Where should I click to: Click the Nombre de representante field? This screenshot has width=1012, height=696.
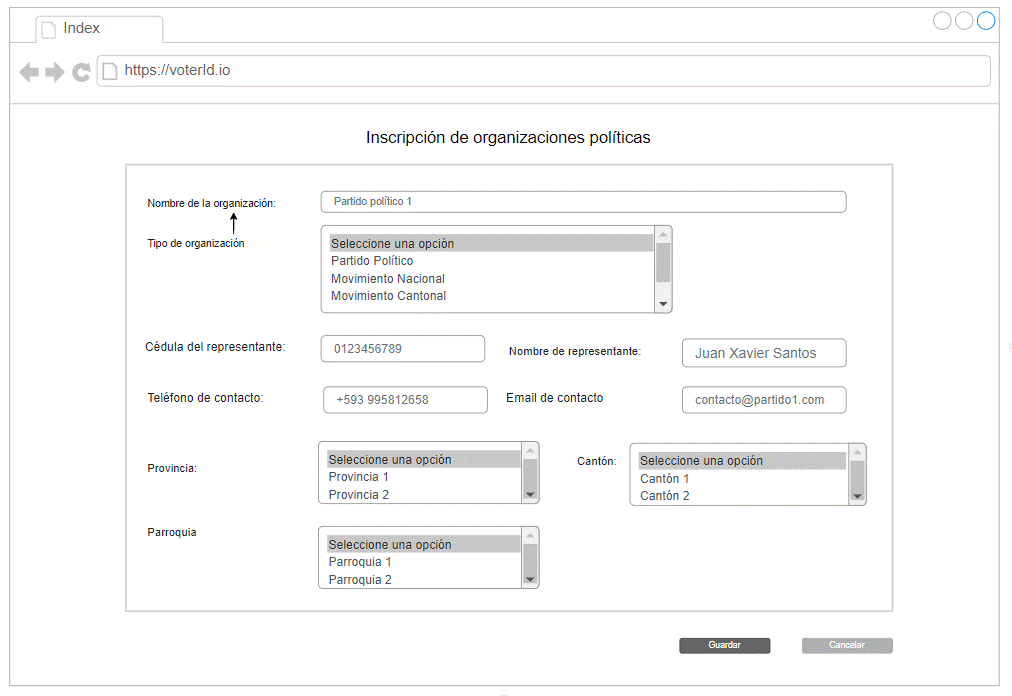coord(764,353)
